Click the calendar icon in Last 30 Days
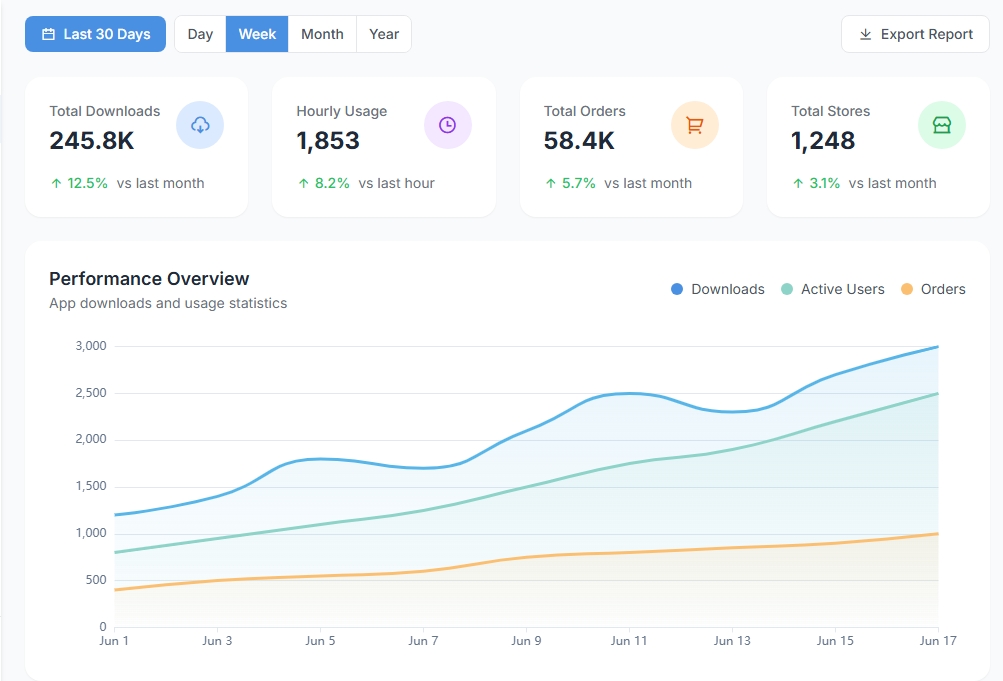This screenshot has width=1003, height=681. coord(48,34)
